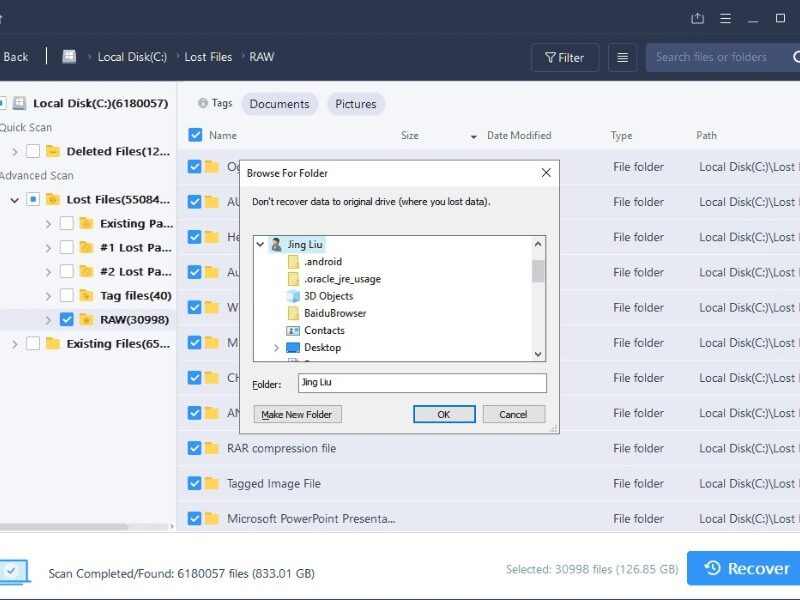The width and height of the screenshot is (800, 600).
Task: Expand the Deleted Files tree node
Action: click(x=17, y=151)
